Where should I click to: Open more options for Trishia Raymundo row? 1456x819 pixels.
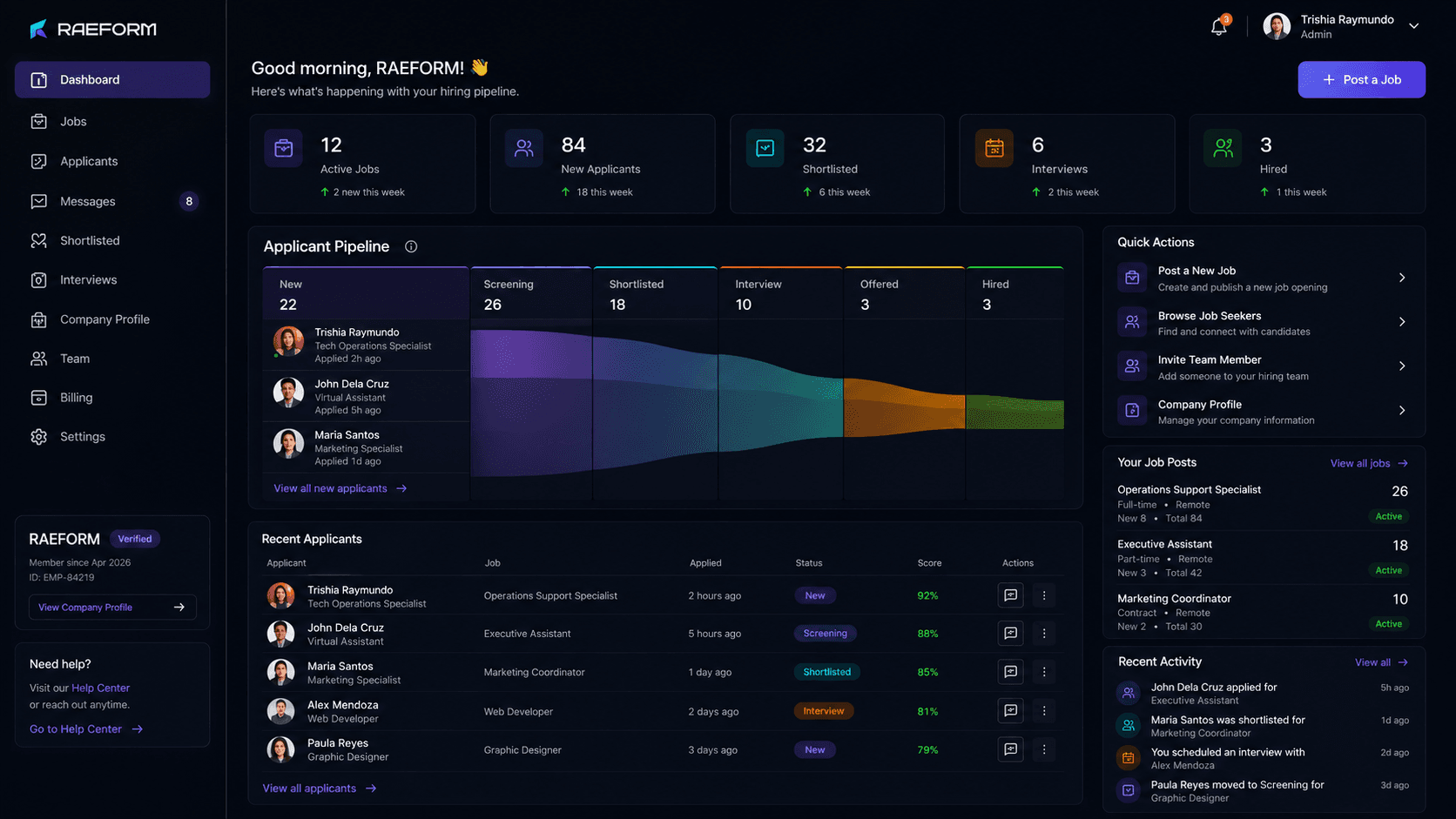tap(1044, 595)
